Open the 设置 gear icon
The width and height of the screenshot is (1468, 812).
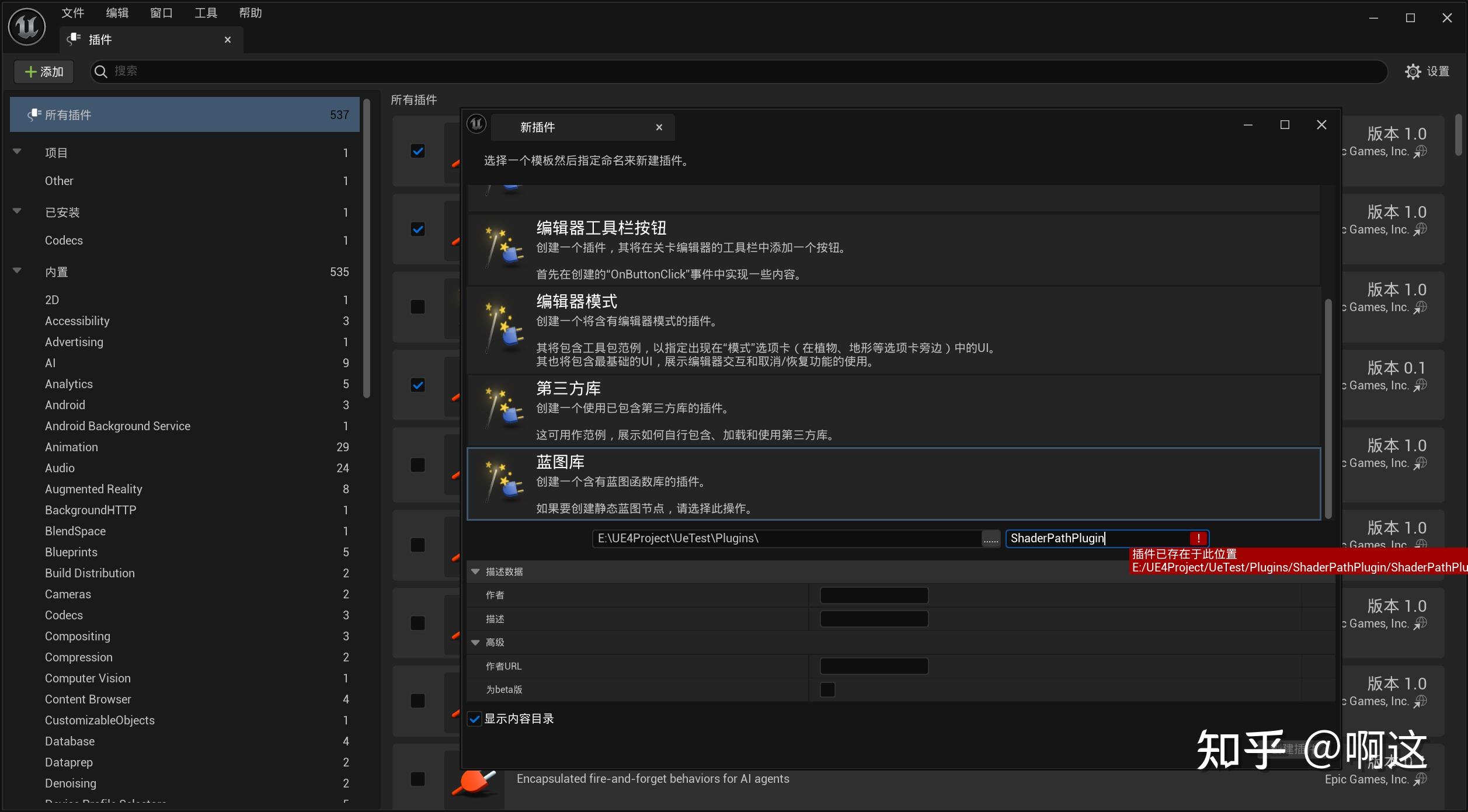(1413, 71)
